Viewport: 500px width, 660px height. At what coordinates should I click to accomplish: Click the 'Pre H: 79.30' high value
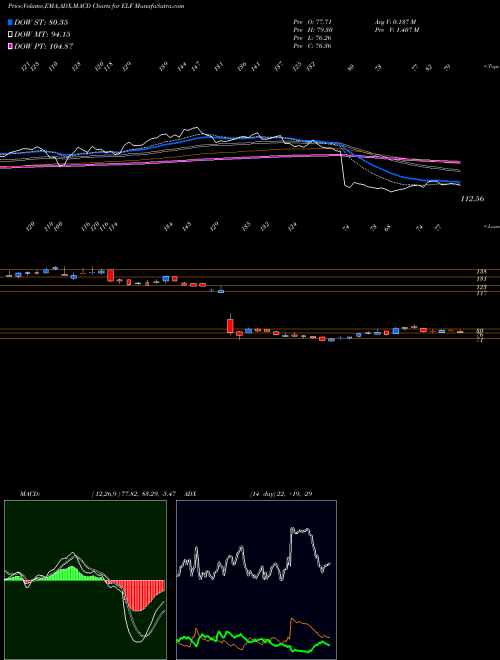(x=312, y=30)
